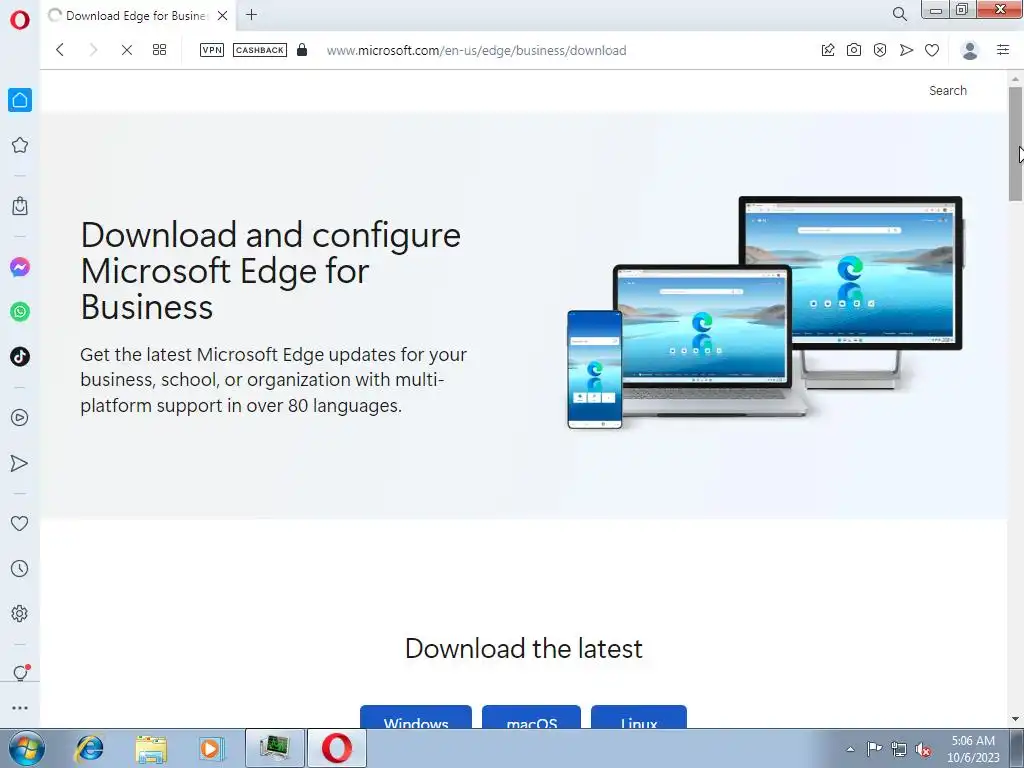
Task: Click the Linux download button
Action: point(639,717)
